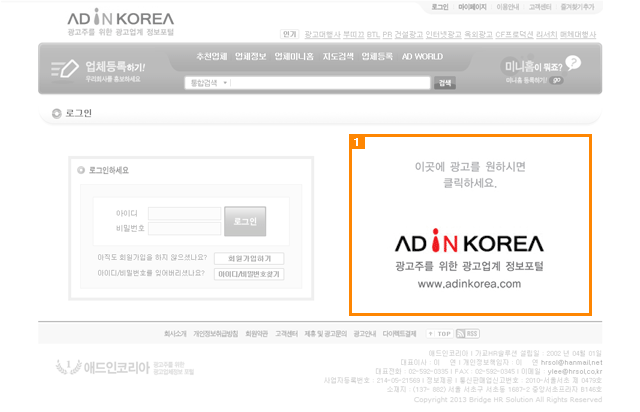Image resolution: width=640 pixels, height=412 pixels.
Task: Click the 업체등록하기 pencil banner
Action: coord(98,71)
